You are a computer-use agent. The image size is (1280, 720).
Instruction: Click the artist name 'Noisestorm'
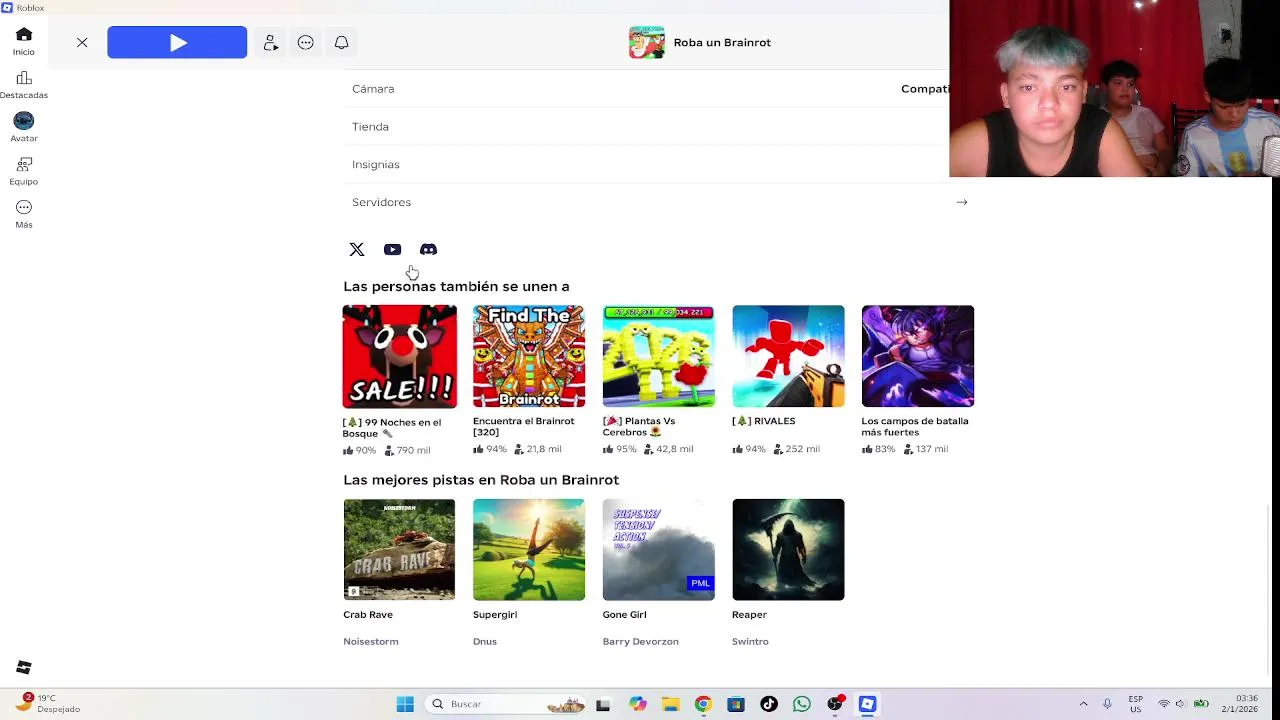coord(371,642)
